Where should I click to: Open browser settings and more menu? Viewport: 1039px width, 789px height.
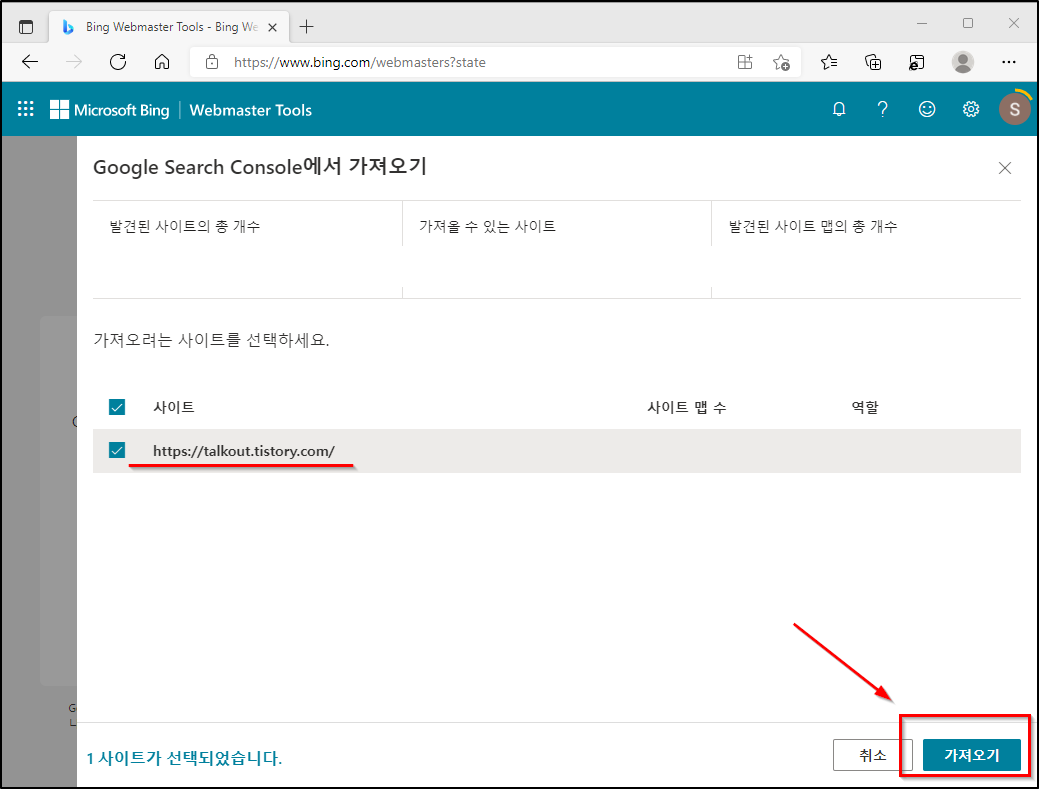coord(1009,62)
